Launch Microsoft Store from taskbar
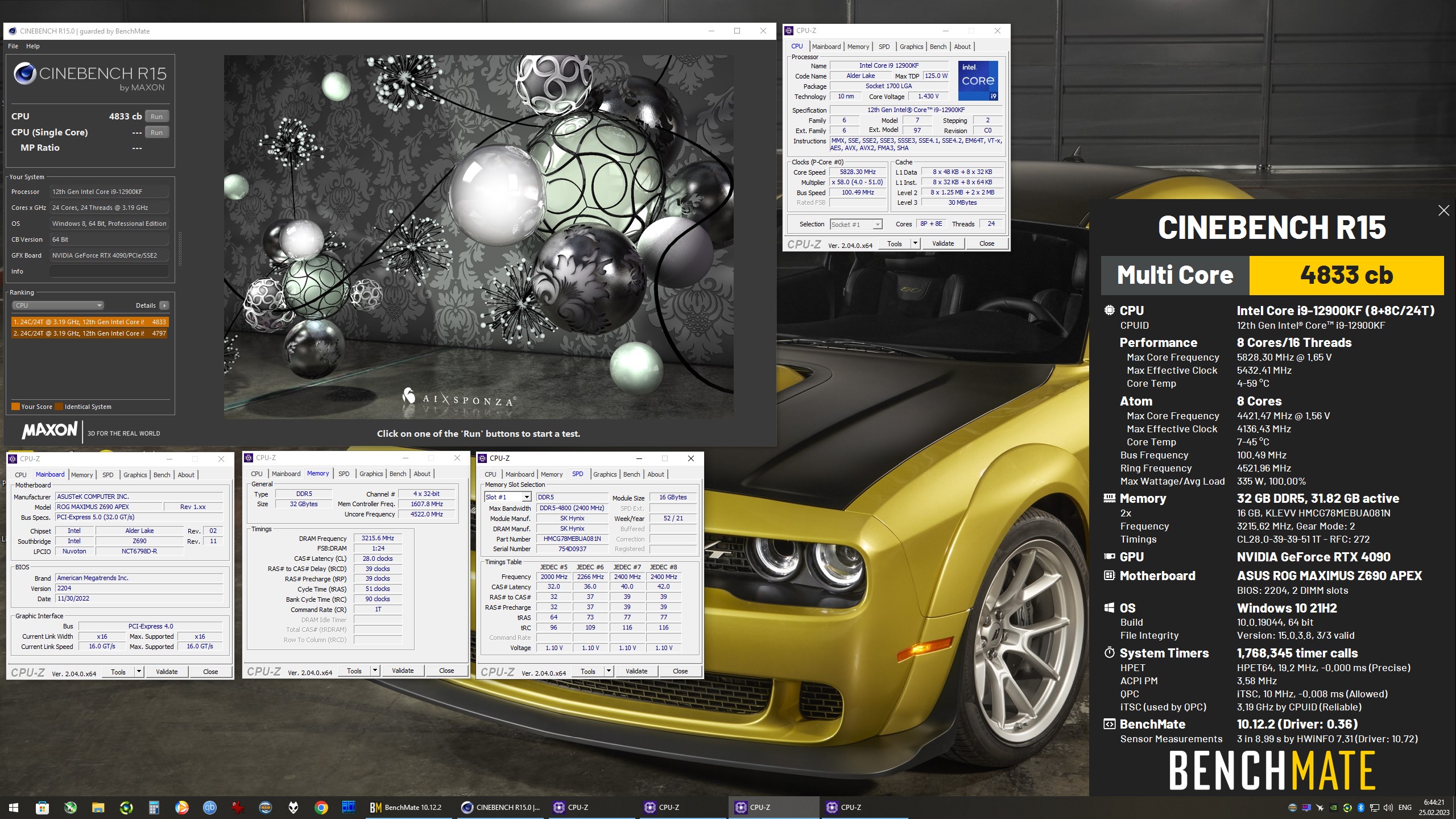The height and width of the screenshot is (819, 1456). click(x=42, y=807)
